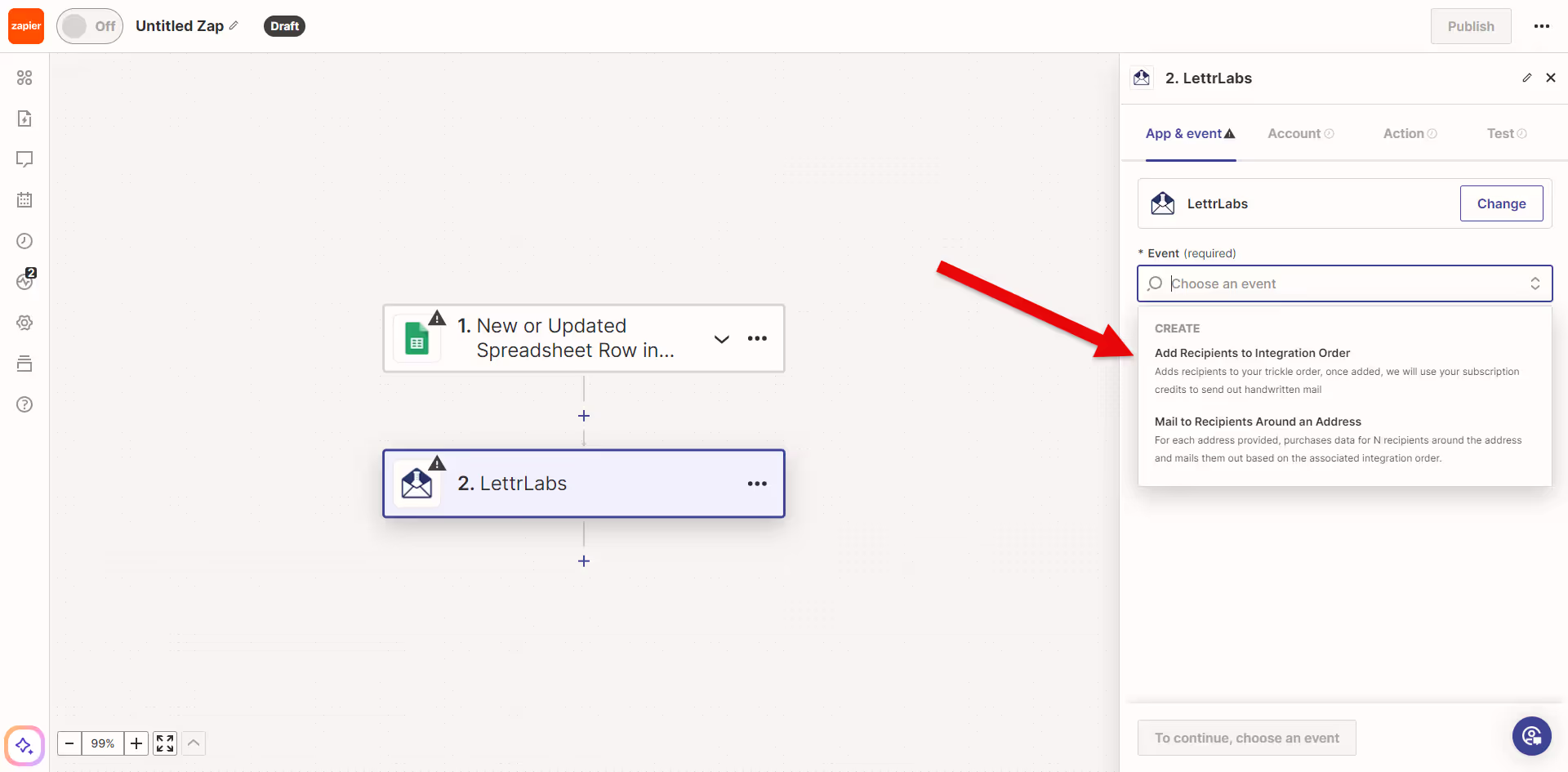Open the three-dot menu on step 1

(757, 338)
